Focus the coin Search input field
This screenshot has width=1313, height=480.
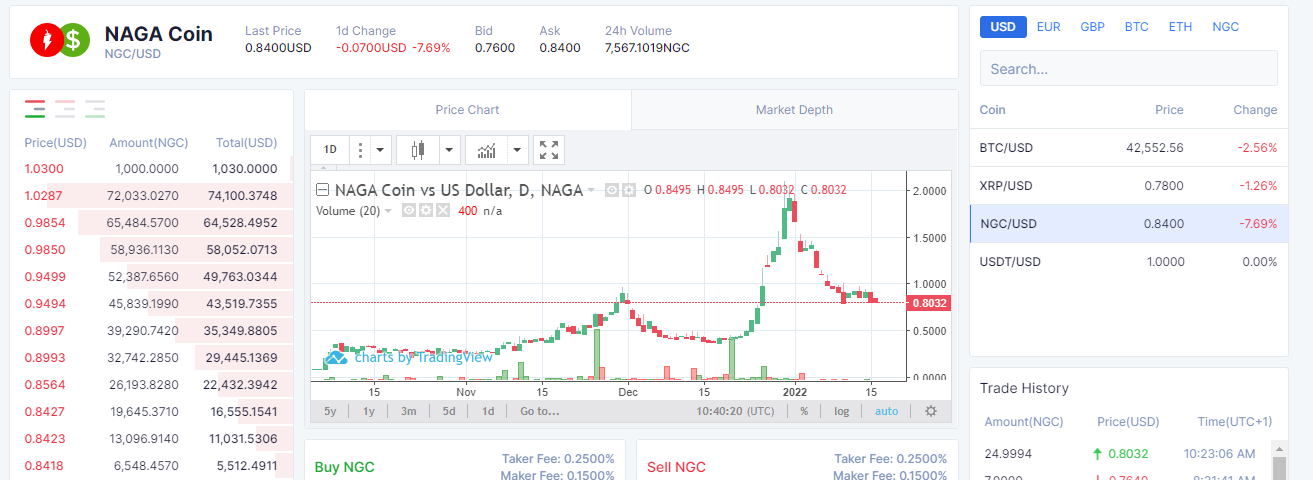(x=1129, y=68)
